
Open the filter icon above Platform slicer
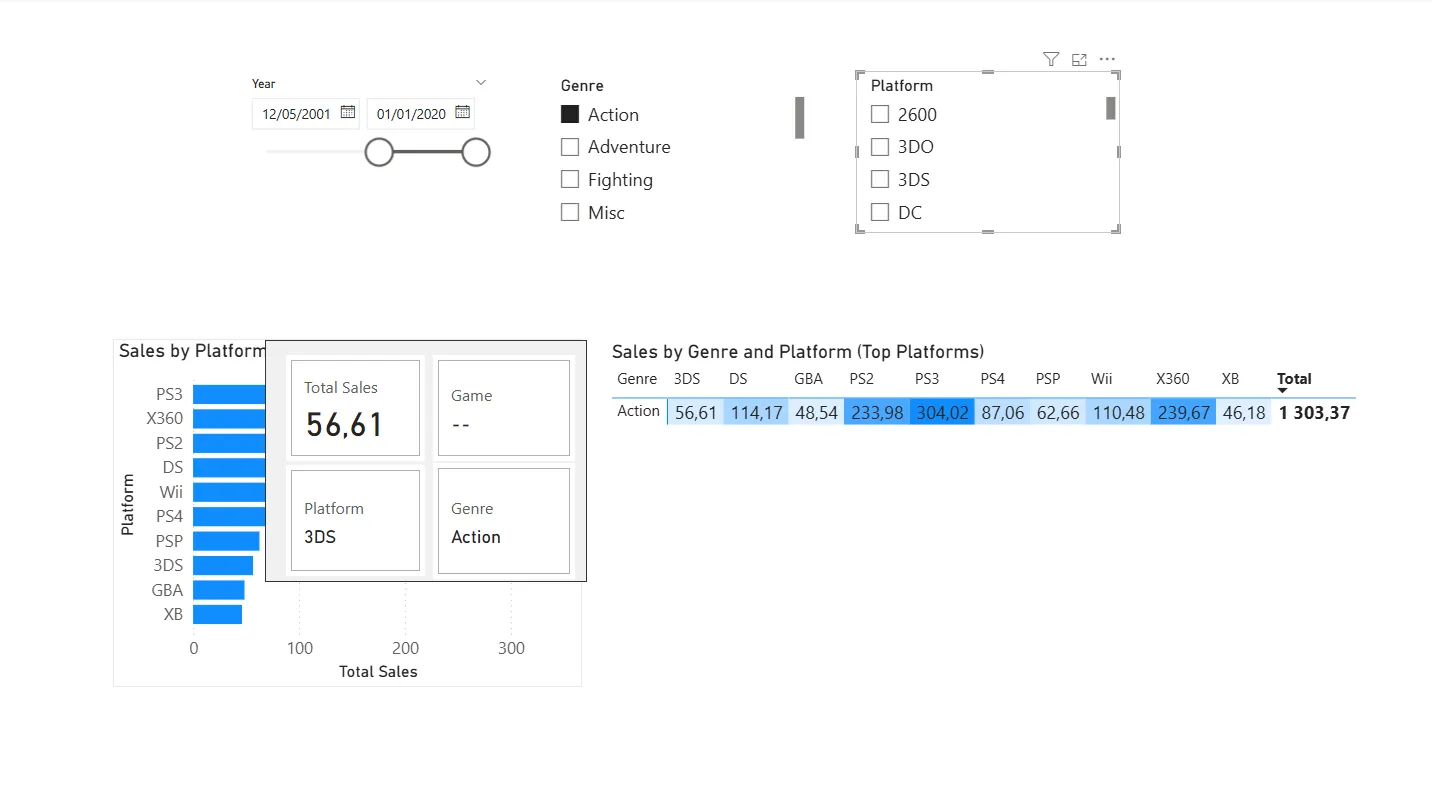pos(1050,60)
